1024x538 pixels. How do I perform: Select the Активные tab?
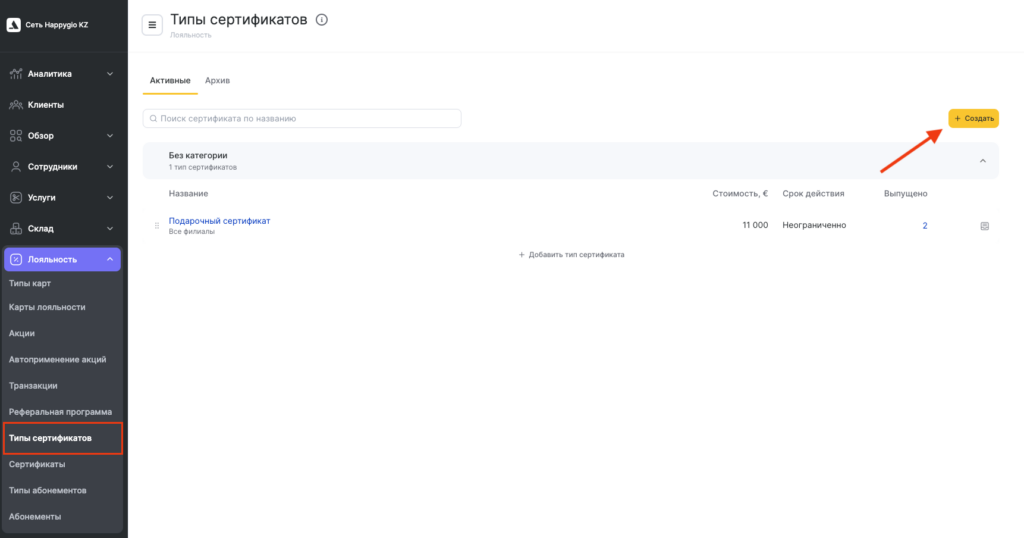(170, 80)
